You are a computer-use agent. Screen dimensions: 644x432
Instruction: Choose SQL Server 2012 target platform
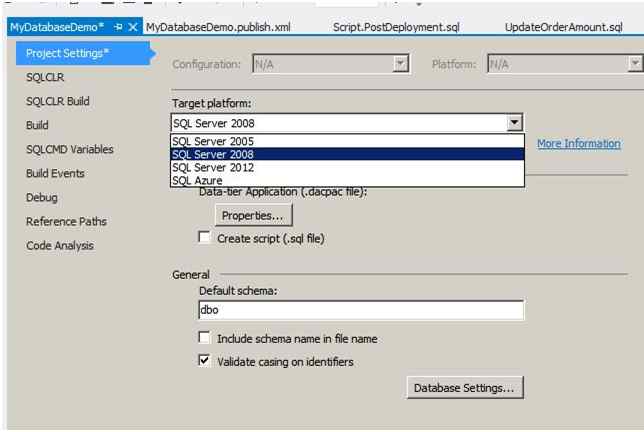[x=347, y=168]
